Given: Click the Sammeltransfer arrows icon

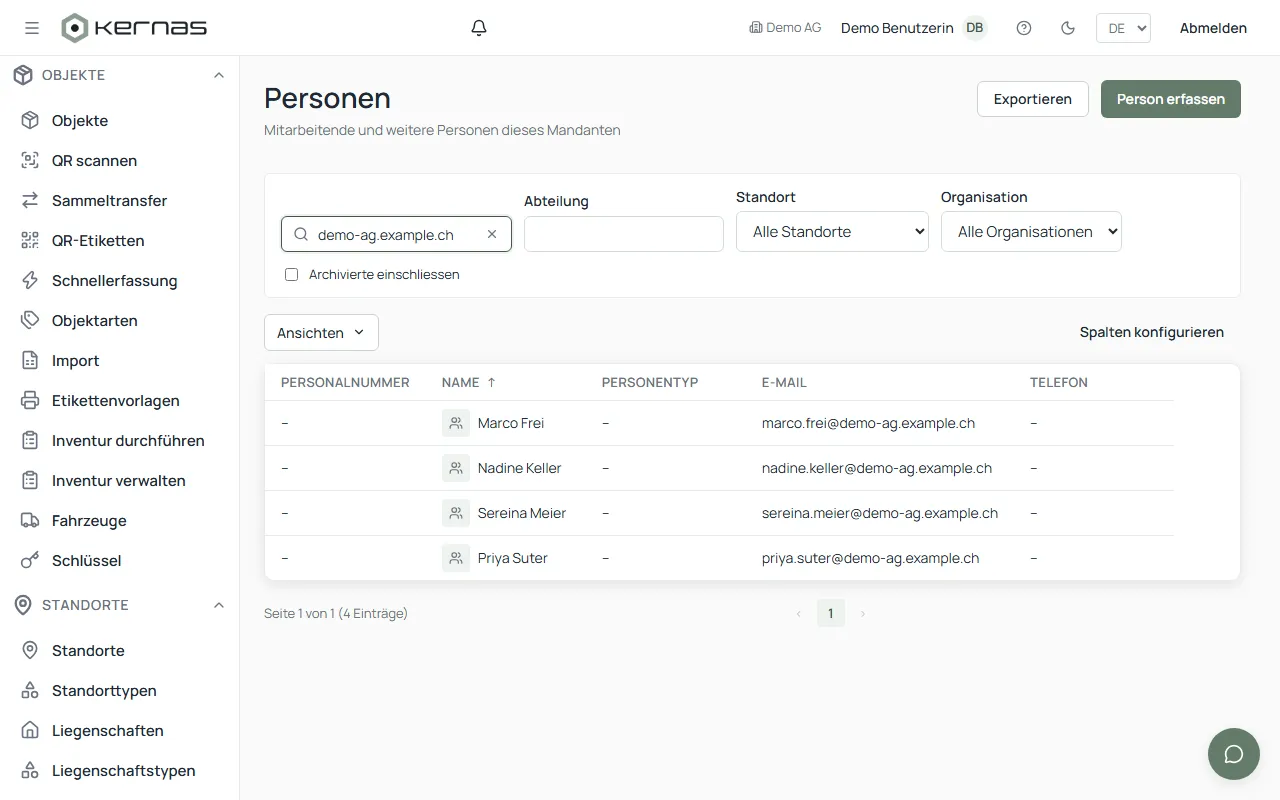Looking at the screenshot, I should [31, 200].
